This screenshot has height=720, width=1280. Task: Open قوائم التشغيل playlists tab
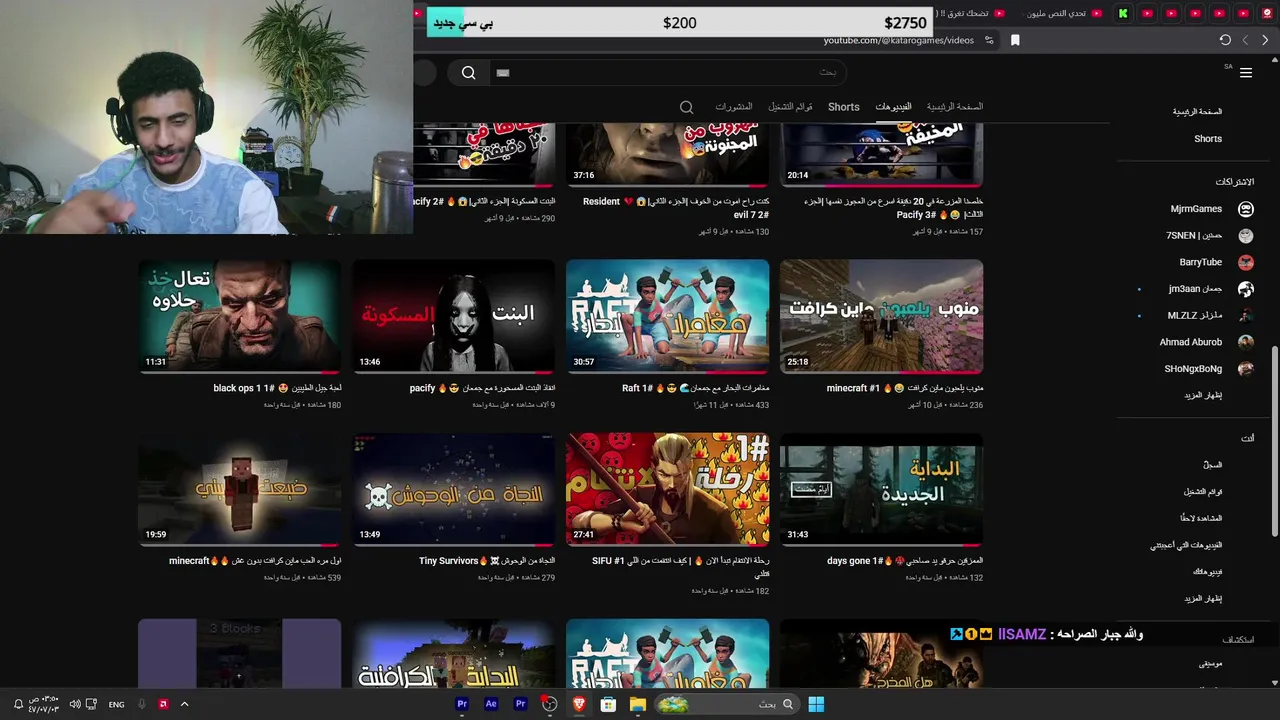point(790,107)
